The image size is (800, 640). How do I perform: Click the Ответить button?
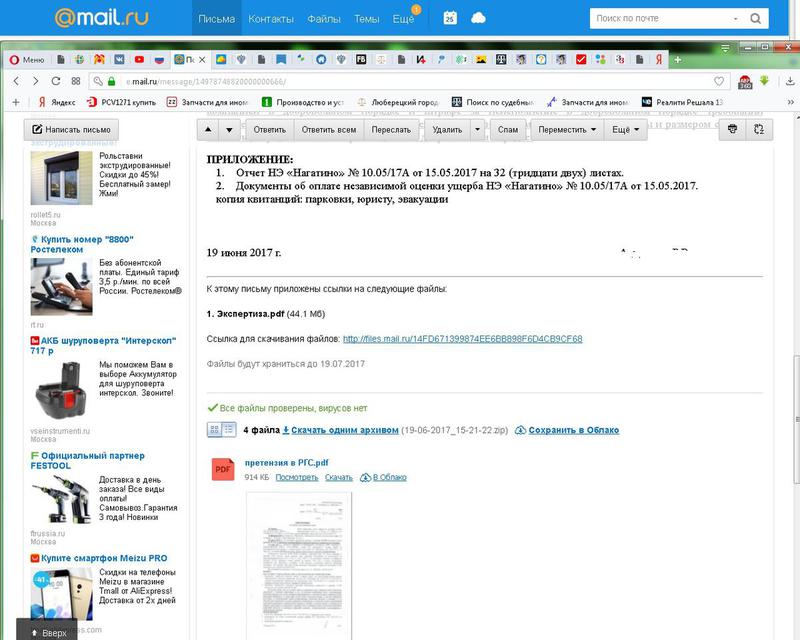pos(269,130)
